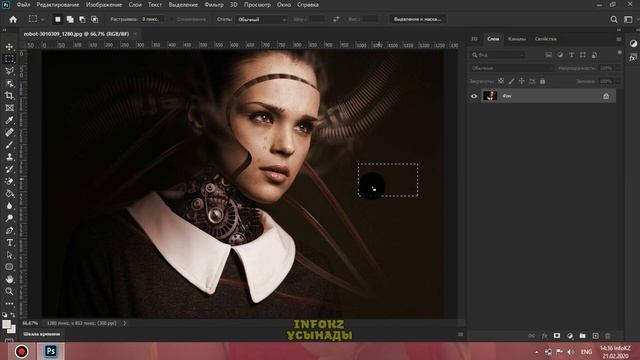Select the Path Selection tool
Viewport: 640px width, 360px height.
coord(9,255)
